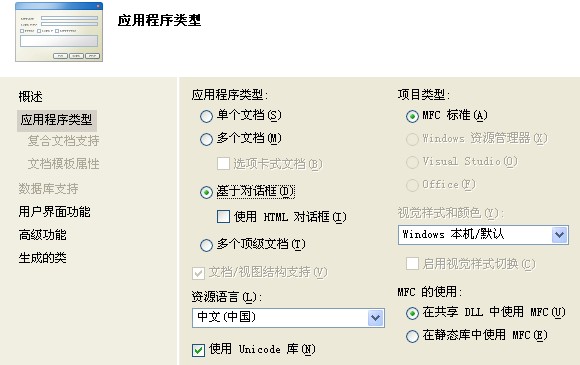
Task: Click the 选项卡式文档 checkbox
Action: tap(223, 163)
